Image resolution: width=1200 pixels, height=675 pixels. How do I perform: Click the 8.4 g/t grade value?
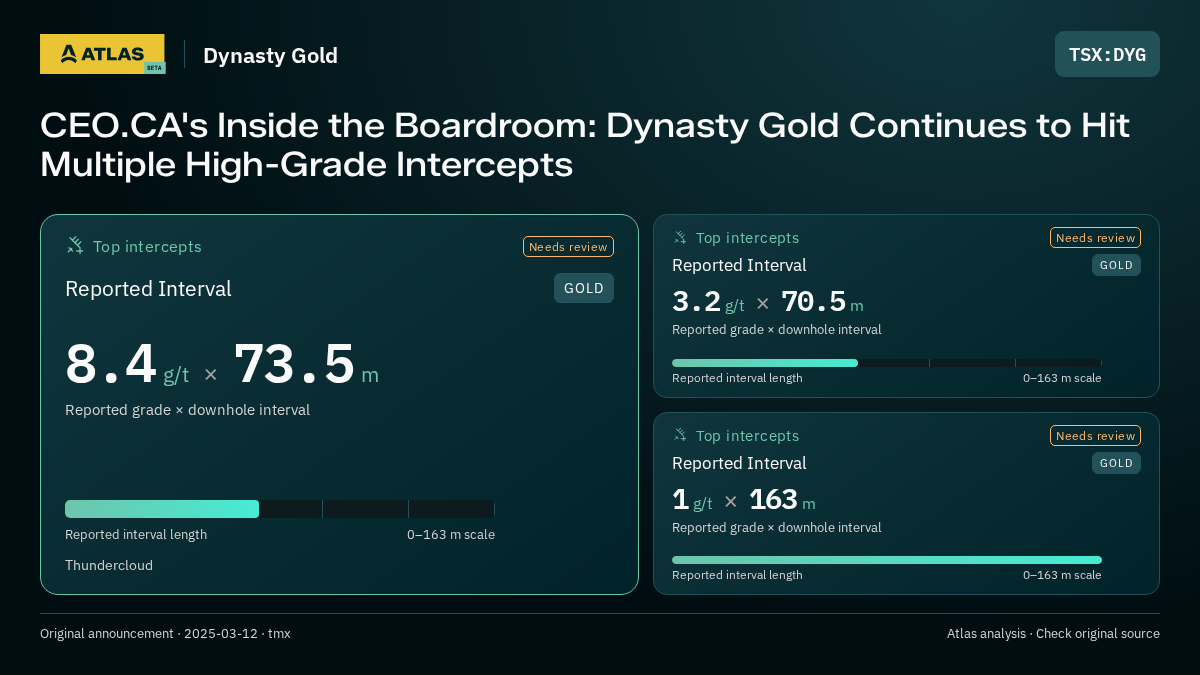pyautogui.click(x=127, y=365)
